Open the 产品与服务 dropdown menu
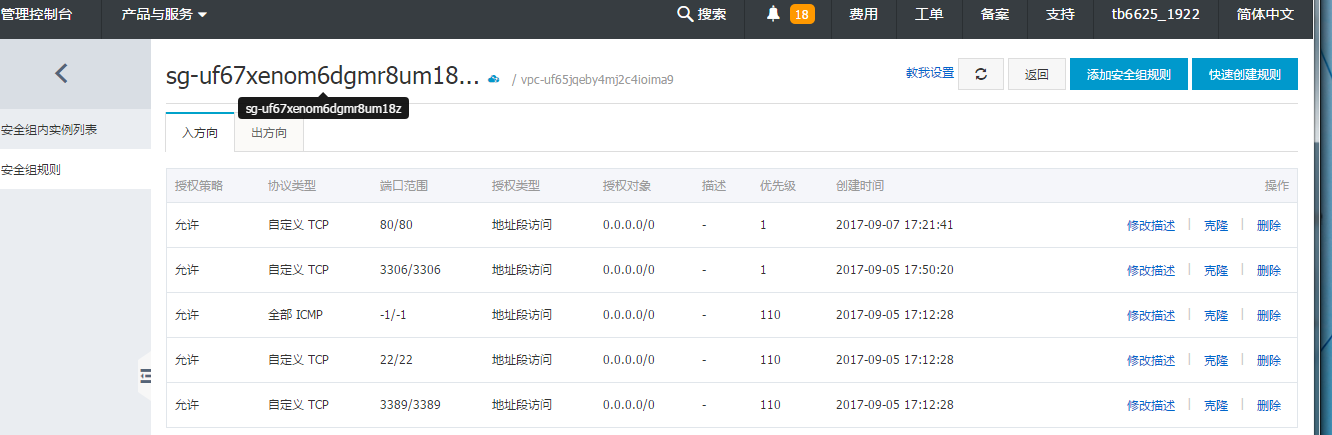Viewport: 1332px width, 435px height. click(164, 15)
